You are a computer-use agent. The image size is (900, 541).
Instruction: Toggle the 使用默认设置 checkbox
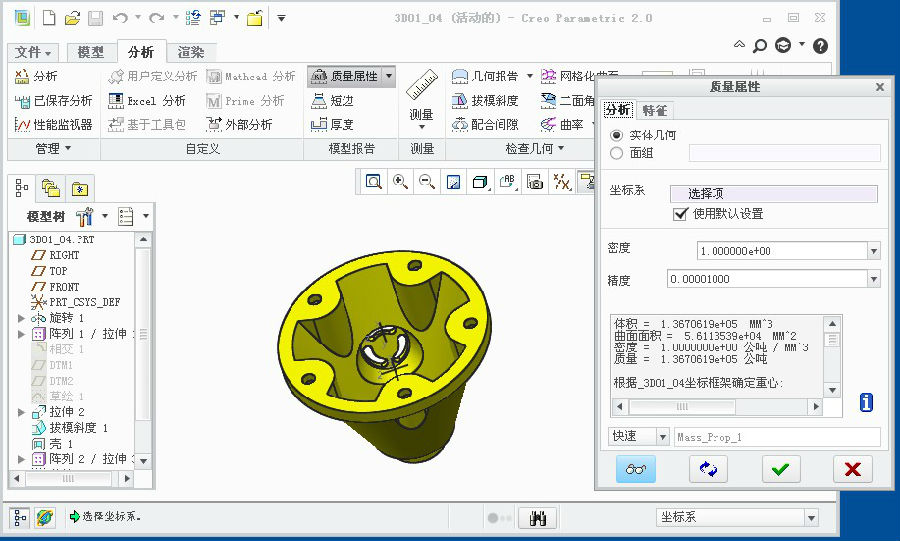pyautogui.click(x=681, y=214)
